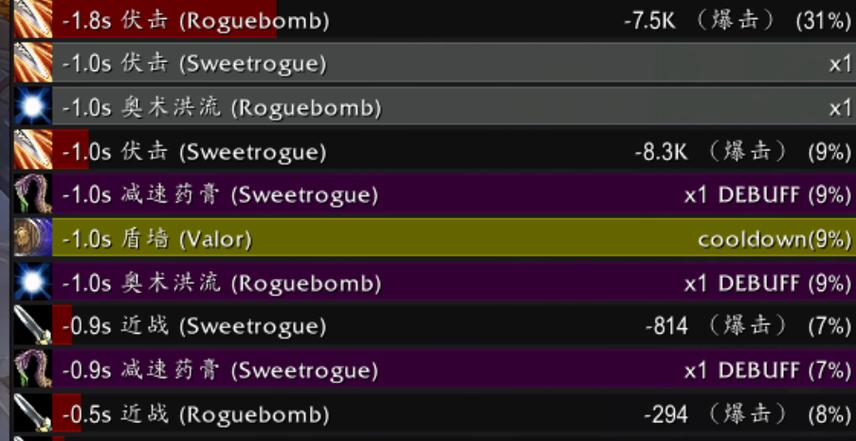This screenshot has height=441, width=856.
Task: Click the red health bar on the -1.8s row
Action: [165, 20]
